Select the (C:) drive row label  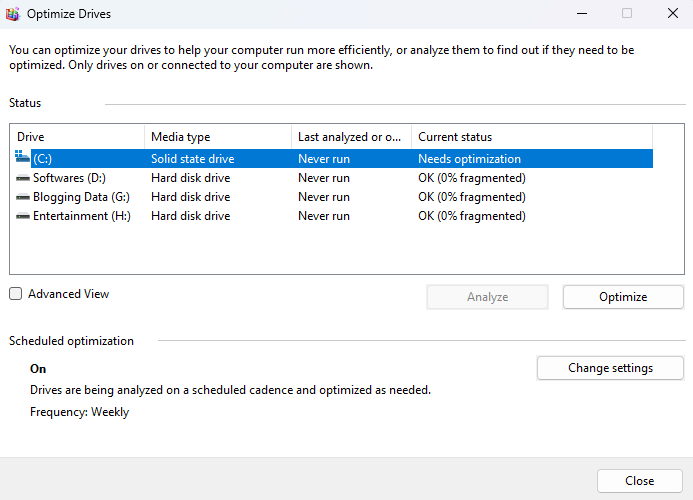[42, 159]
